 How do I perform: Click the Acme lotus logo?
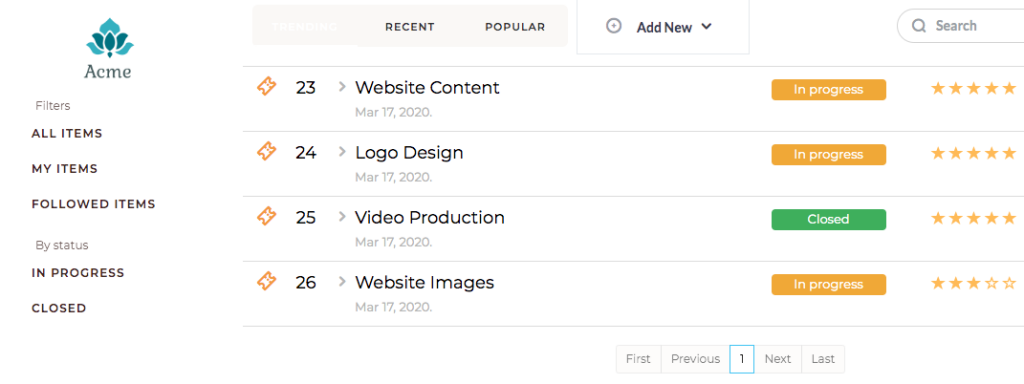pos(110,38)
